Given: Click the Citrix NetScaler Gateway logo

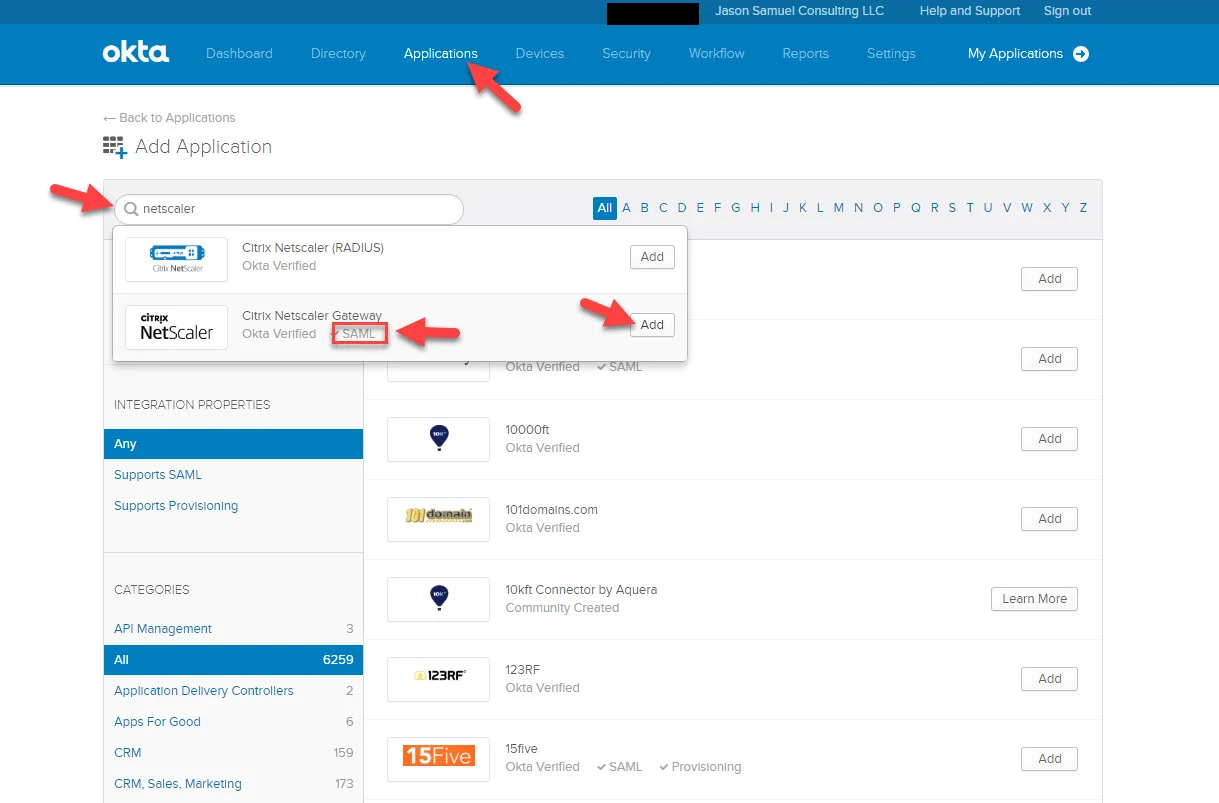Looking at the screenshot, I should click(x=176, y=326).
